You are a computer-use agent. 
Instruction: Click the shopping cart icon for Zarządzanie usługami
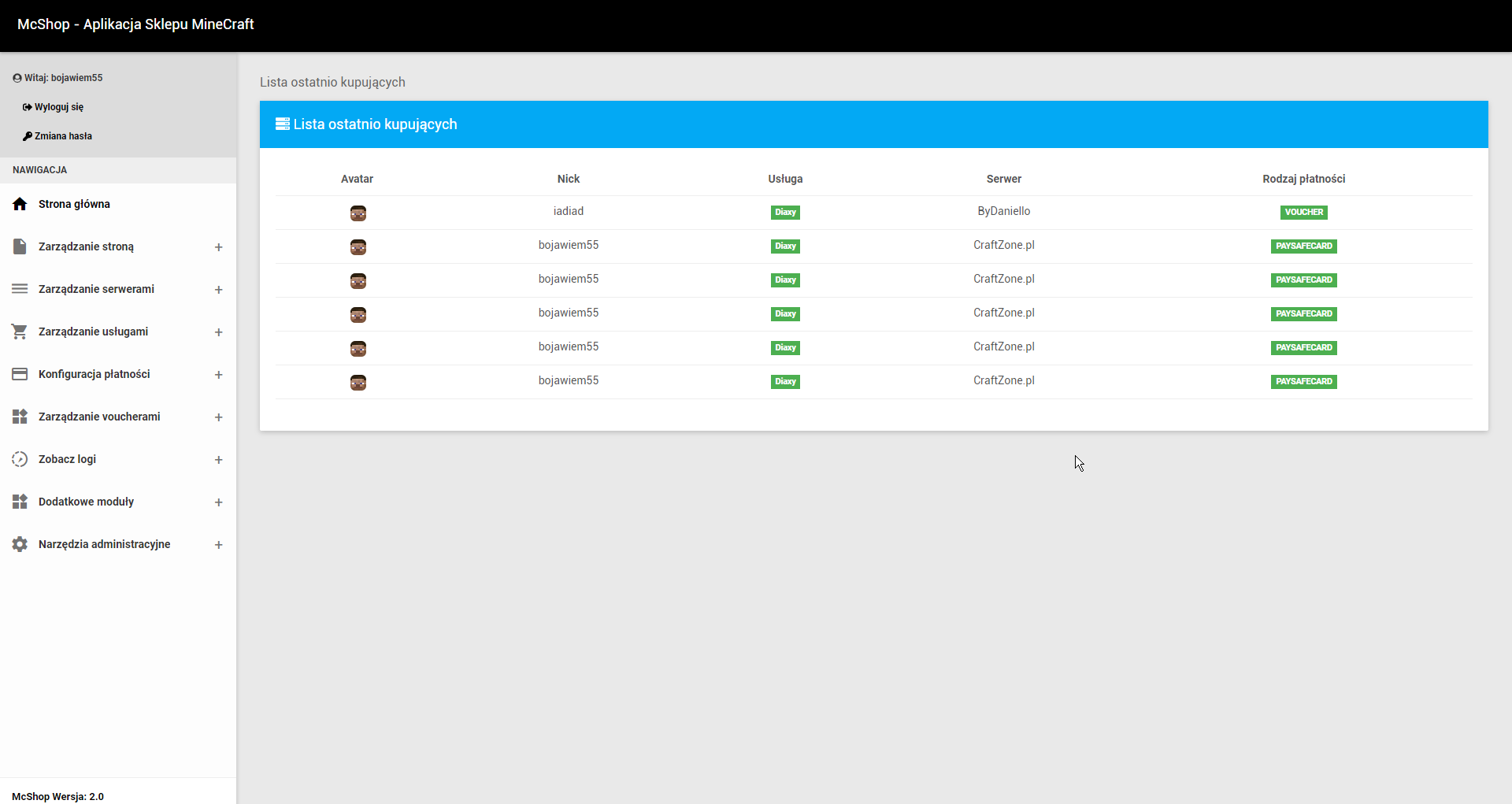coord(20,332)
